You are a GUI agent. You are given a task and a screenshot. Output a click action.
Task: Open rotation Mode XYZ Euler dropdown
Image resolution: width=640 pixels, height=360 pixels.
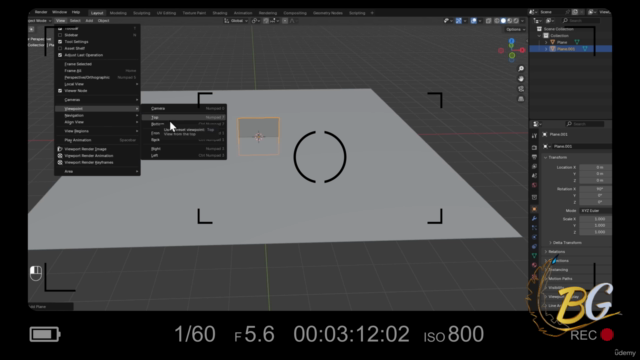595,211
